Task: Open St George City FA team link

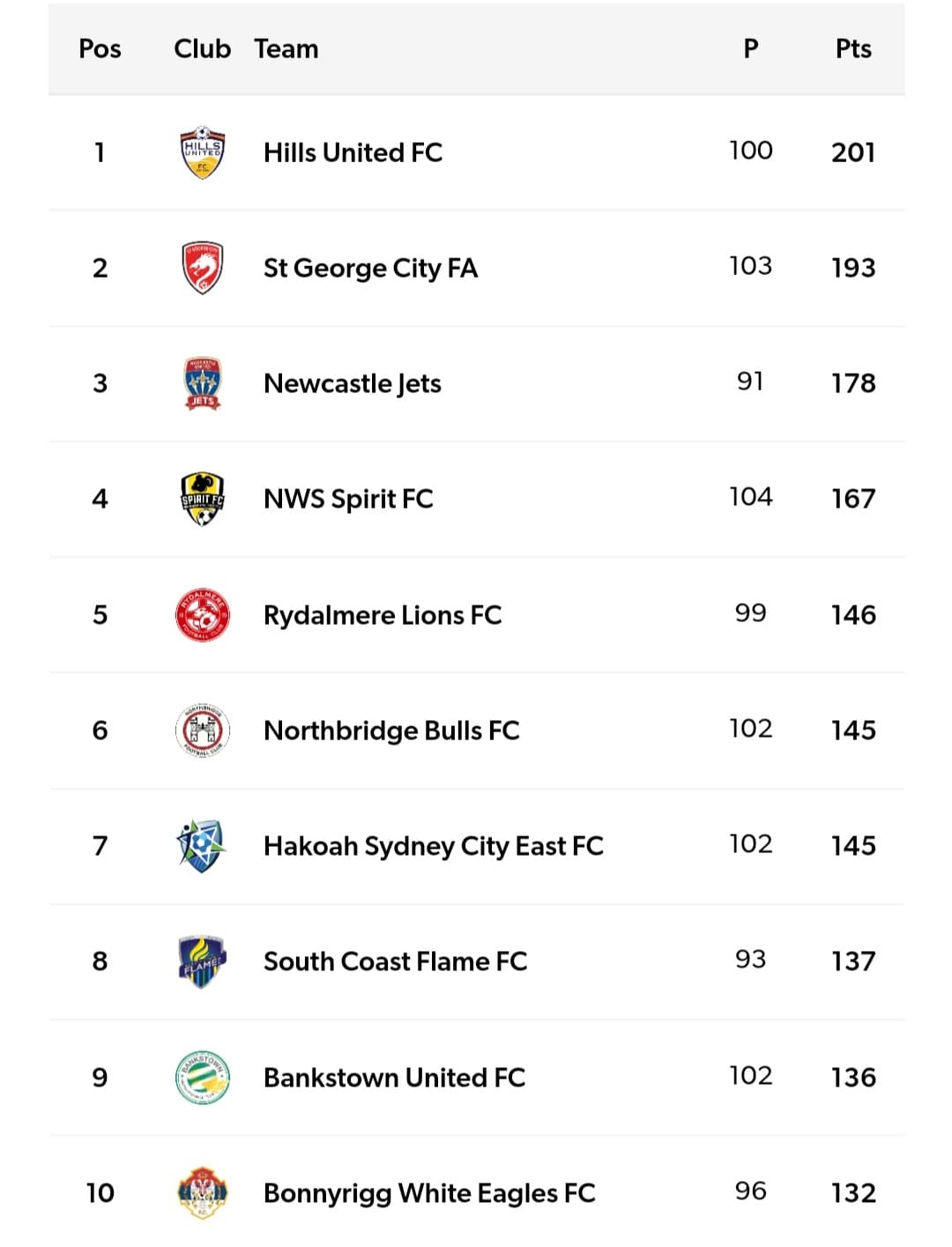Action: (370, 268)
